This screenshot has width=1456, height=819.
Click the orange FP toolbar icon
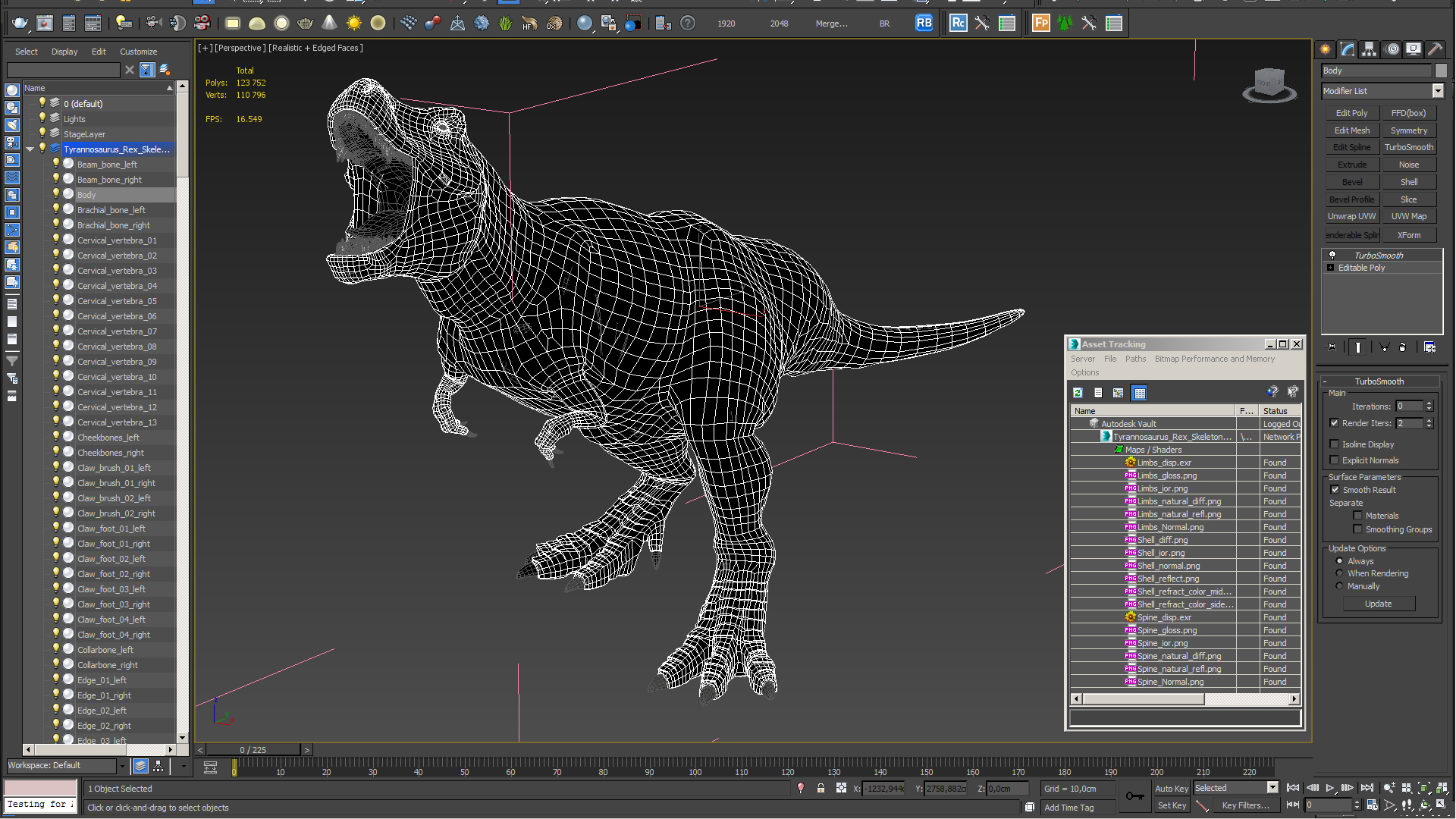[x=1041, y=24]
